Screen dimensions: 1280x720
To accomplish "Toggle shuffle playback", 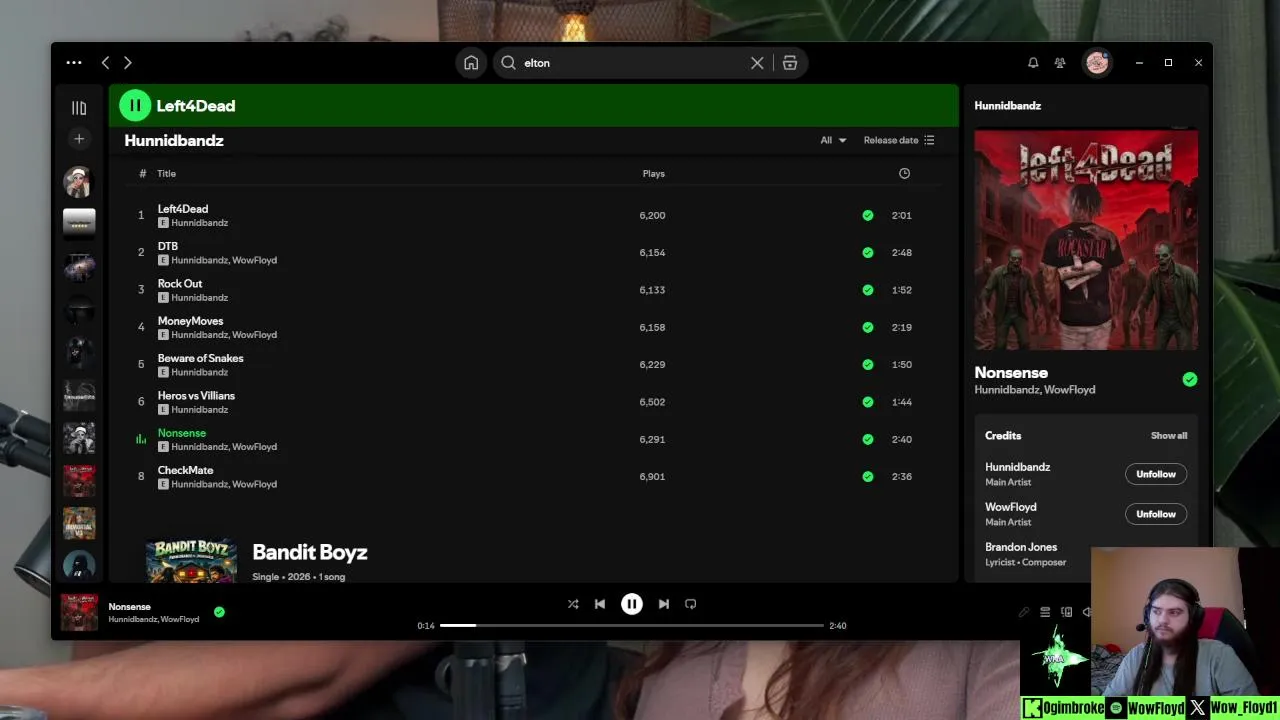I will (x=573, y=604).
